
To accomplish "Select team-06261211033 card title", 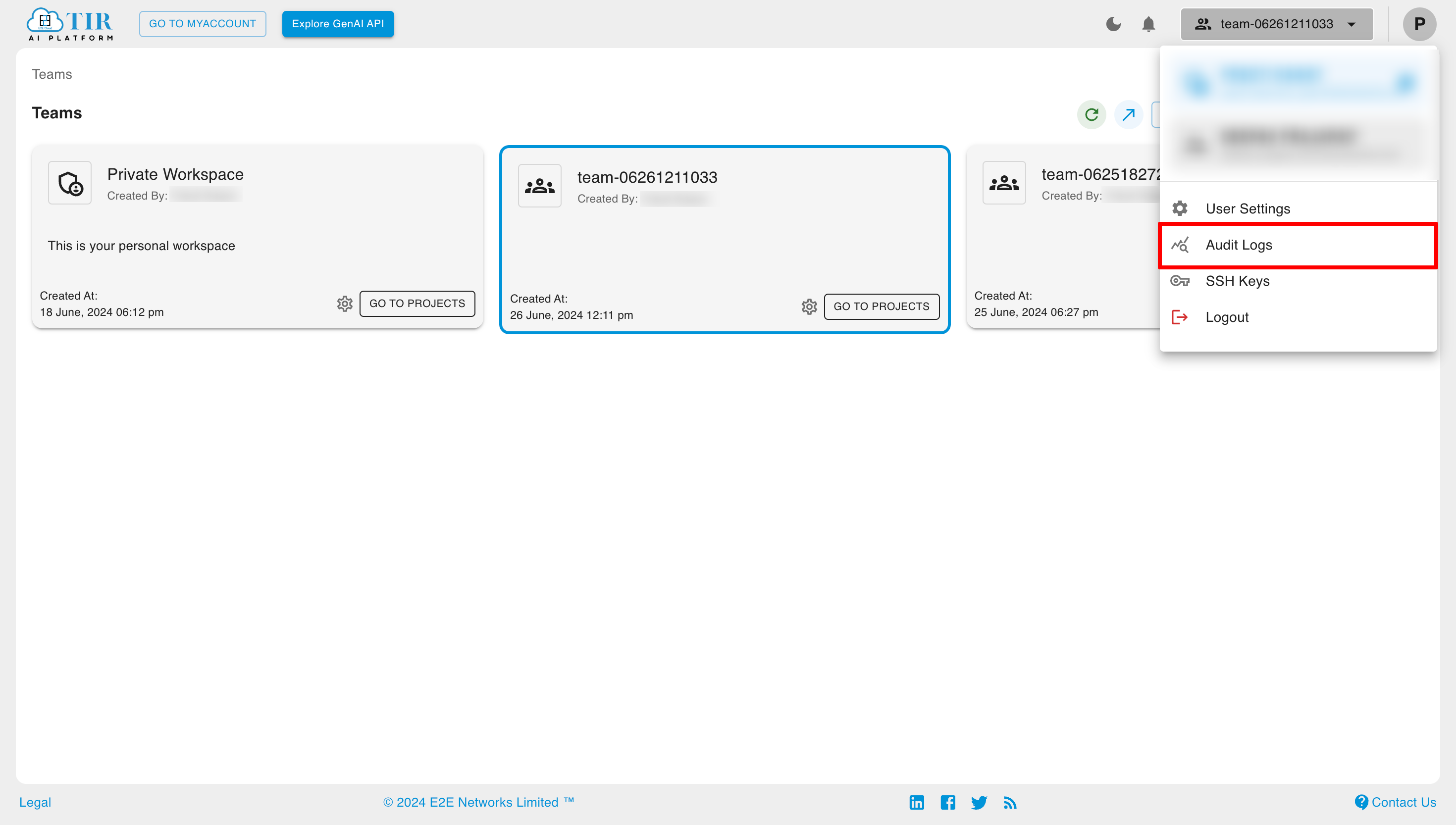I will coord(647,177).
